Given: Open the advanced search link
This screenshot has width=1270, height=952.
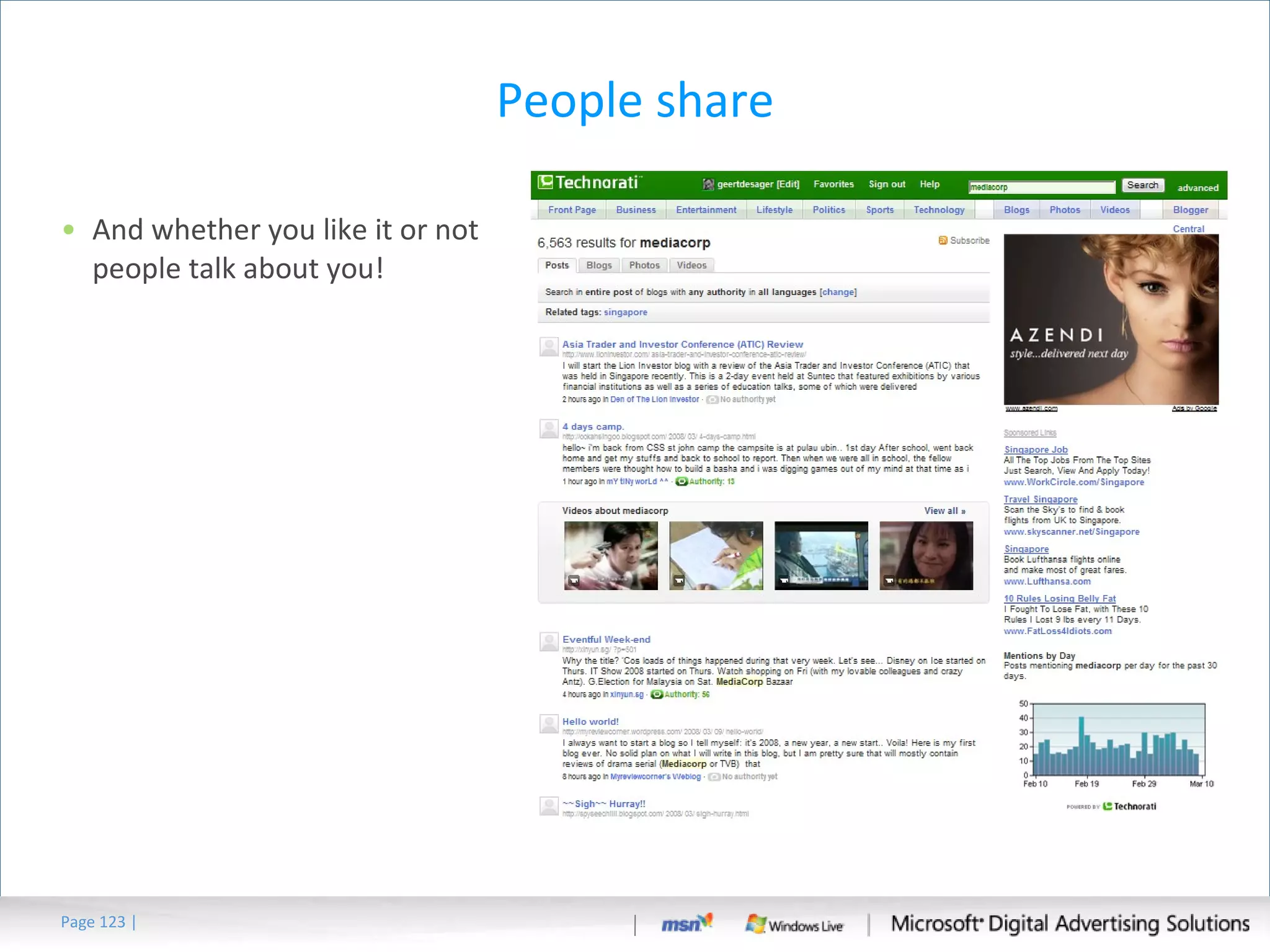Looking at the screenshot, I should (x=1197, y=188).
